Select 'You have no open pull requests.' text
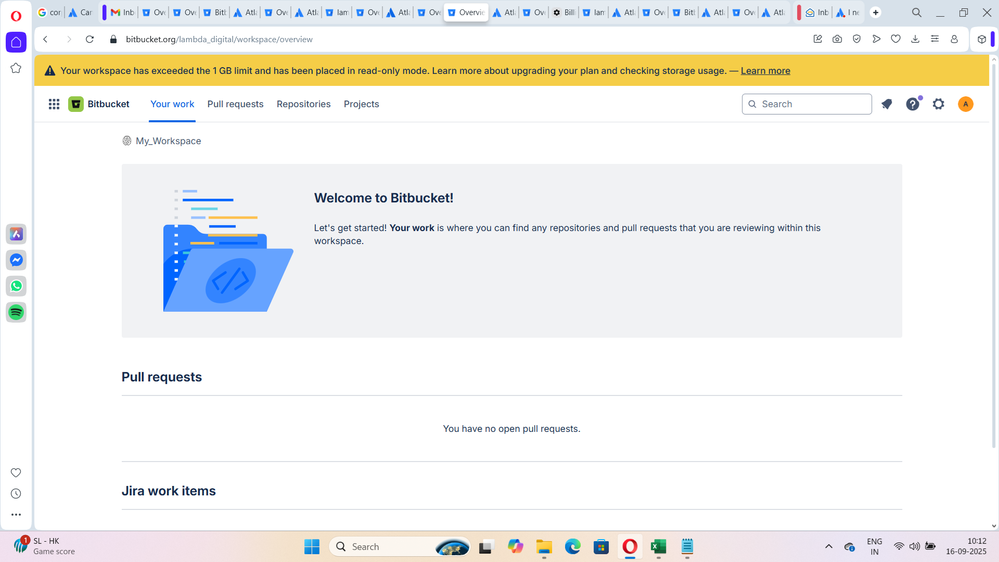 512,429
